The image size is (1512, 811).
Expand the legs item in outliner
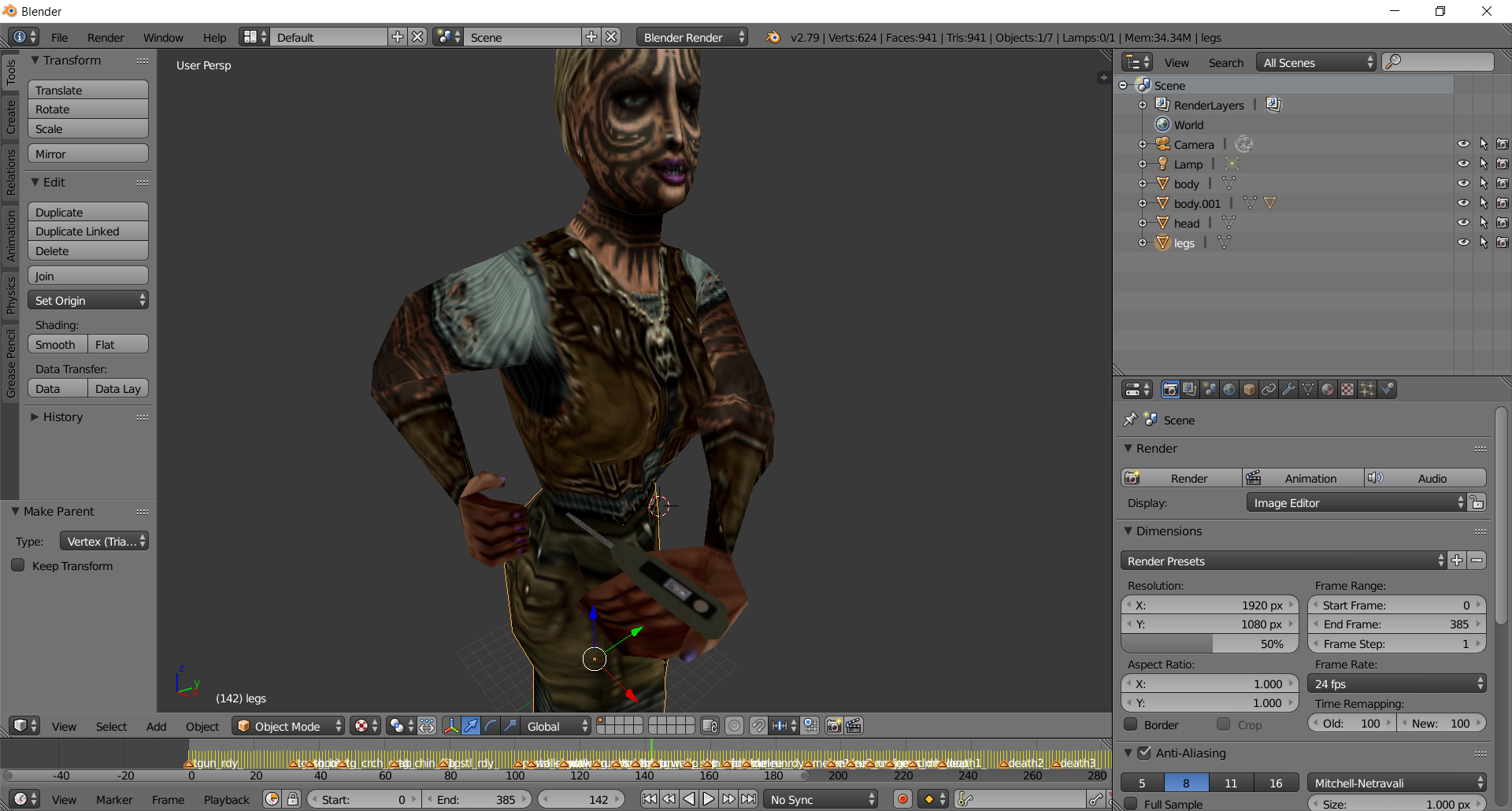1142,243
